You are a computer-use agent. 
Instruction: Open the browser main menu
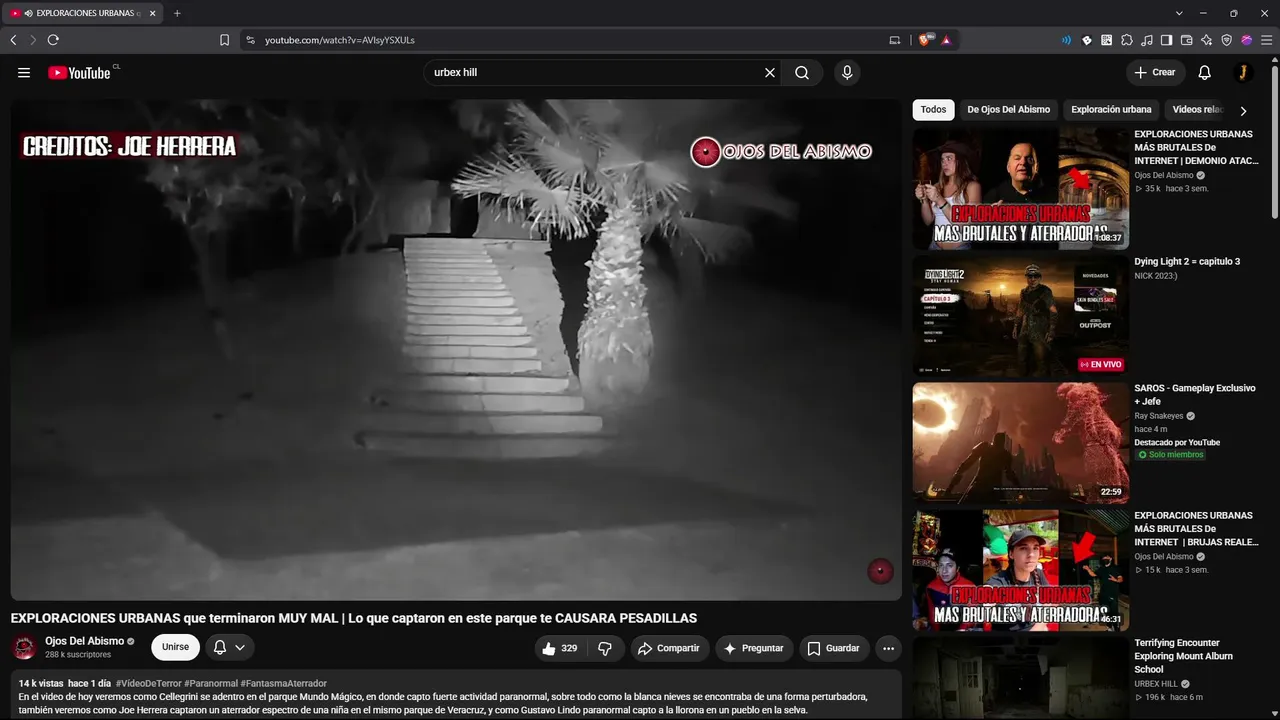point(1266,40)
